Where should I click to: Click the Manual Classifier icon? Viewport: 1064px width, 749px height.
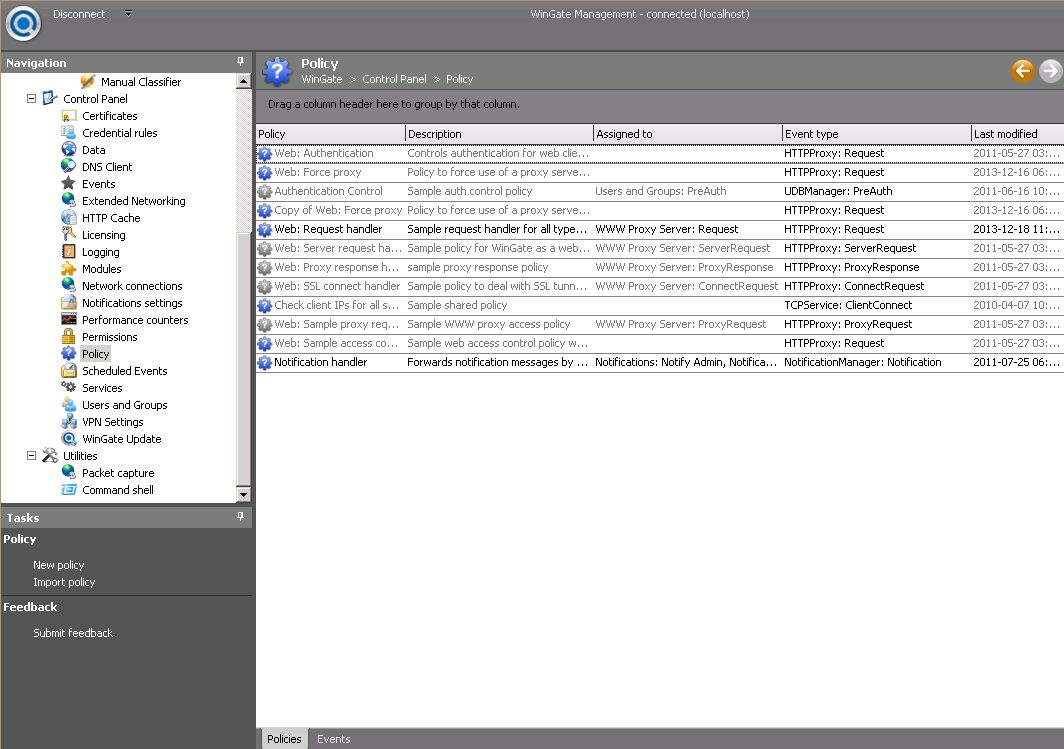point(88,81)
